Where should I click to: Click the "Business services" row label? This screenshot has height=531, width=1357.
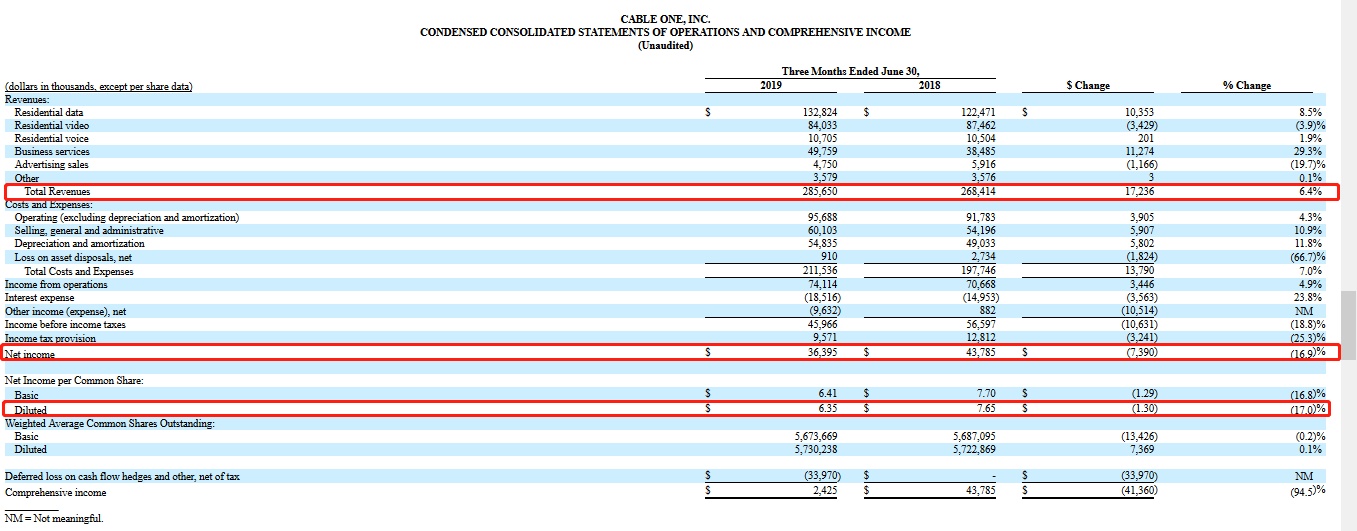(x=52, y=152)
